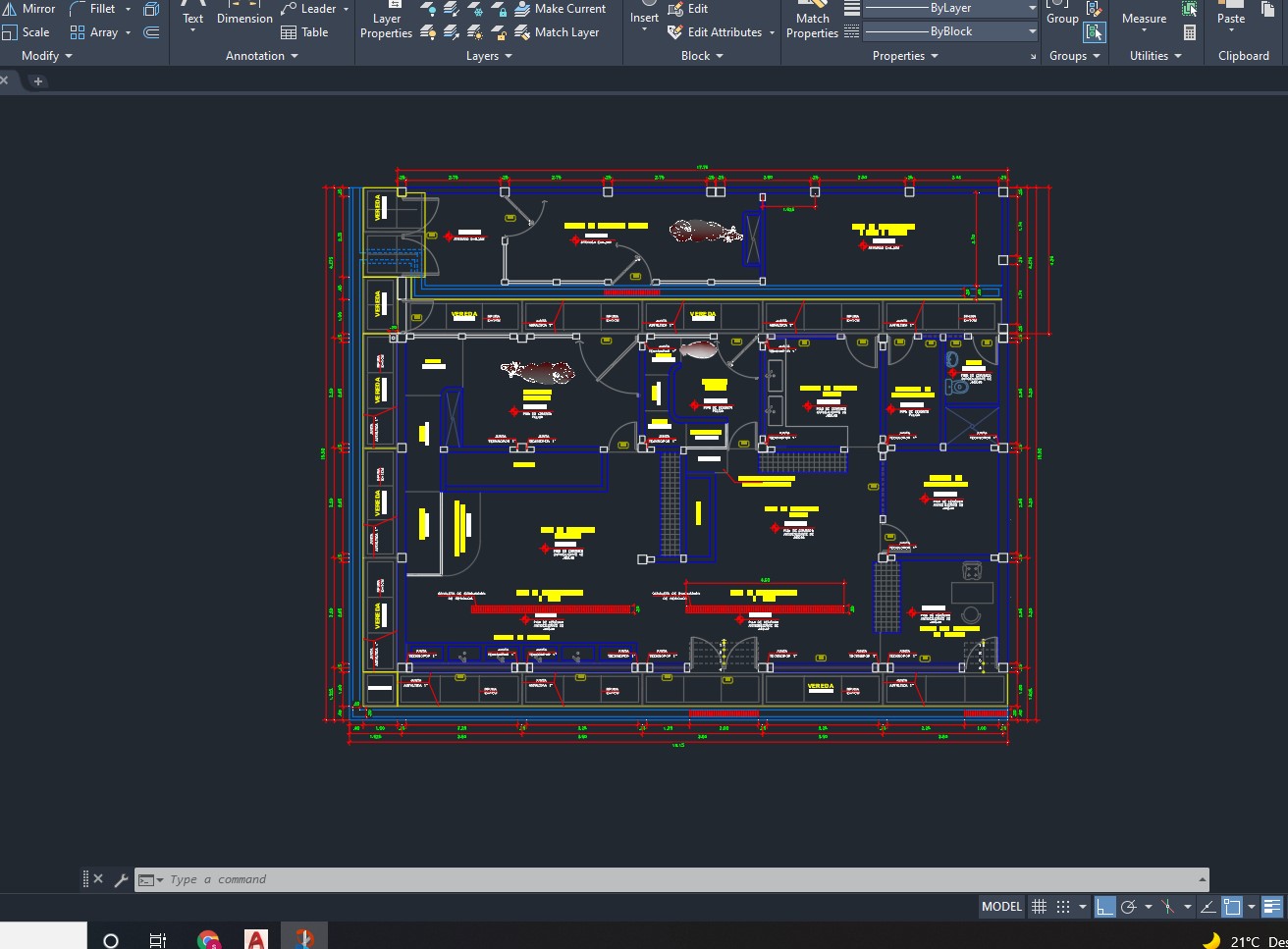1288x949 pixels.
Task: Open a new drawing tab with plus
Action: pos(38,81)
